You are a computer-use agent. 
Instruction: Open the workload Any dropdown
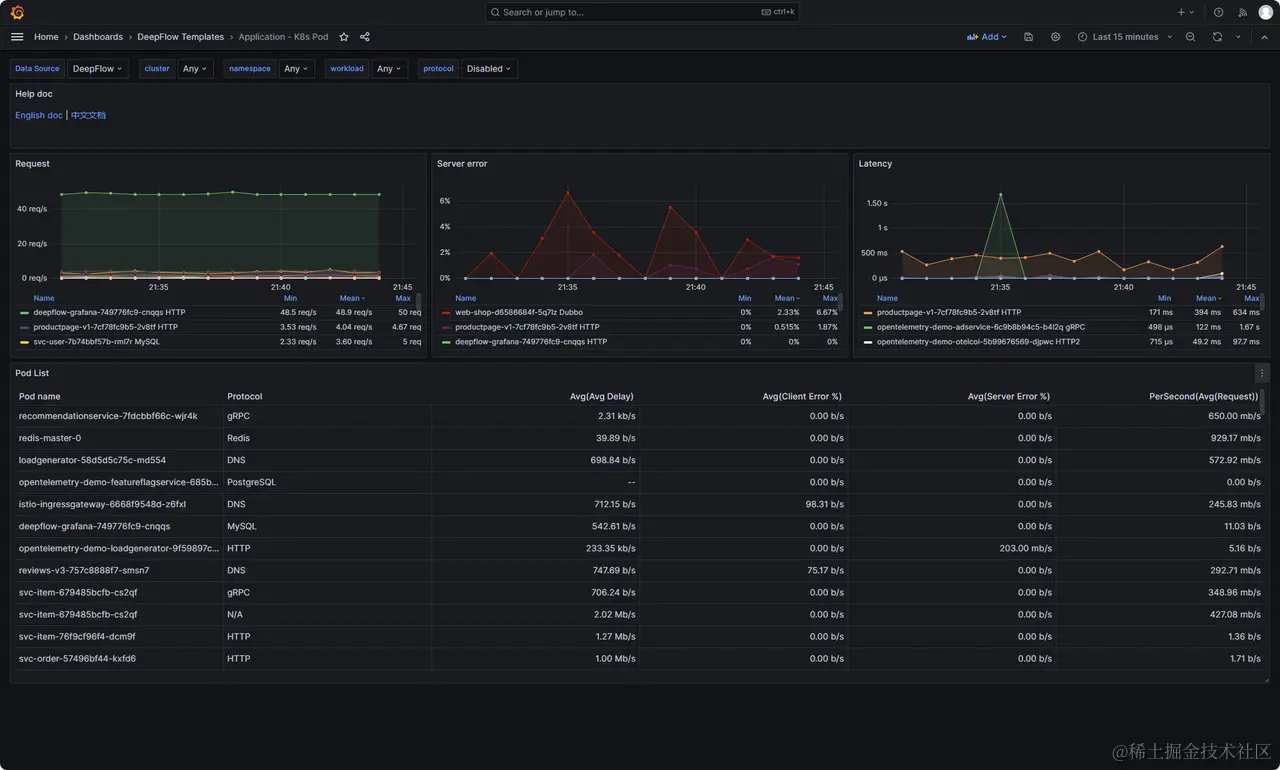point(389,69)
